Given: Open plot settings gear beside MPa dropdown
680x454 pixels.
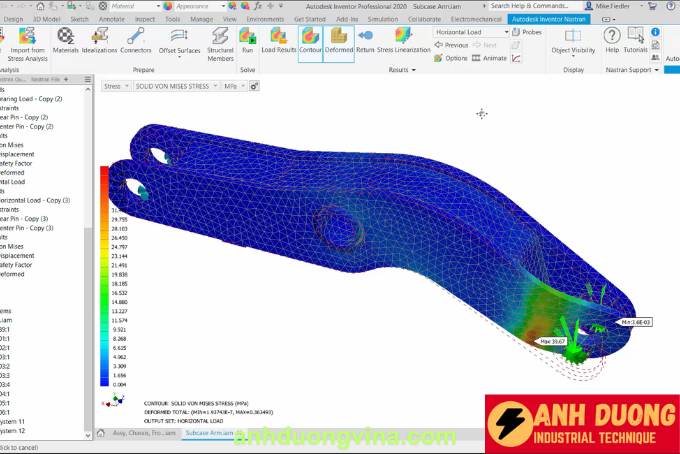Looking at the screenshot, I should point(254,87).
